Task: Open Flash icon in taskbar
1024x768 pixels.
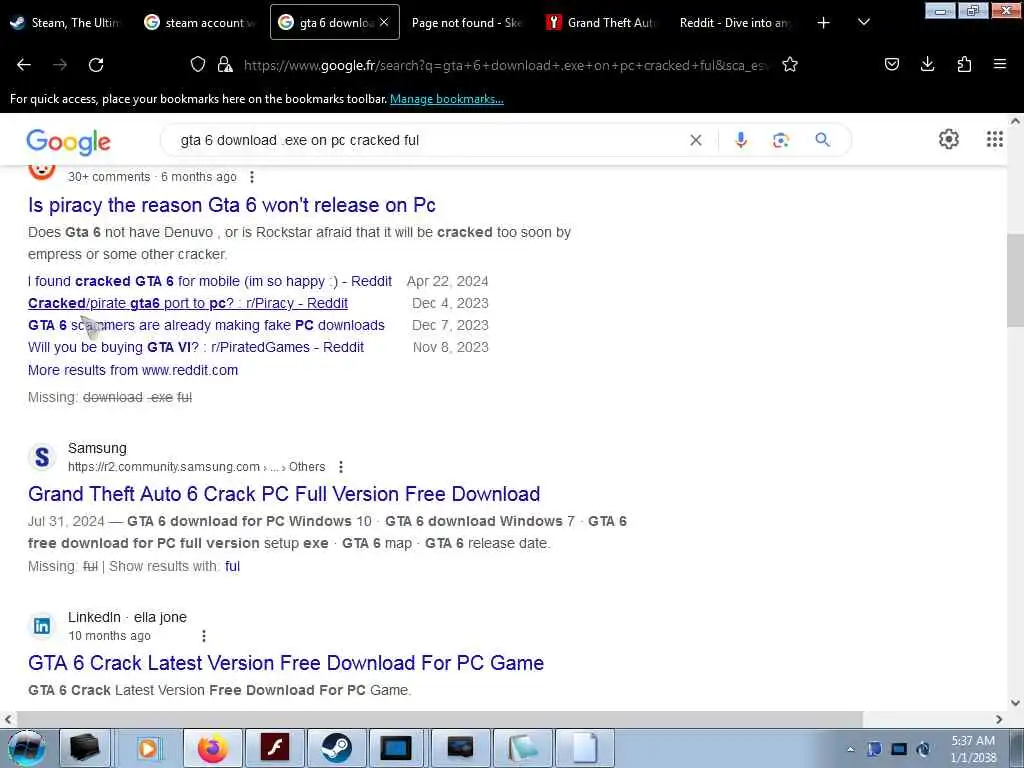Action: click(274, 748)
